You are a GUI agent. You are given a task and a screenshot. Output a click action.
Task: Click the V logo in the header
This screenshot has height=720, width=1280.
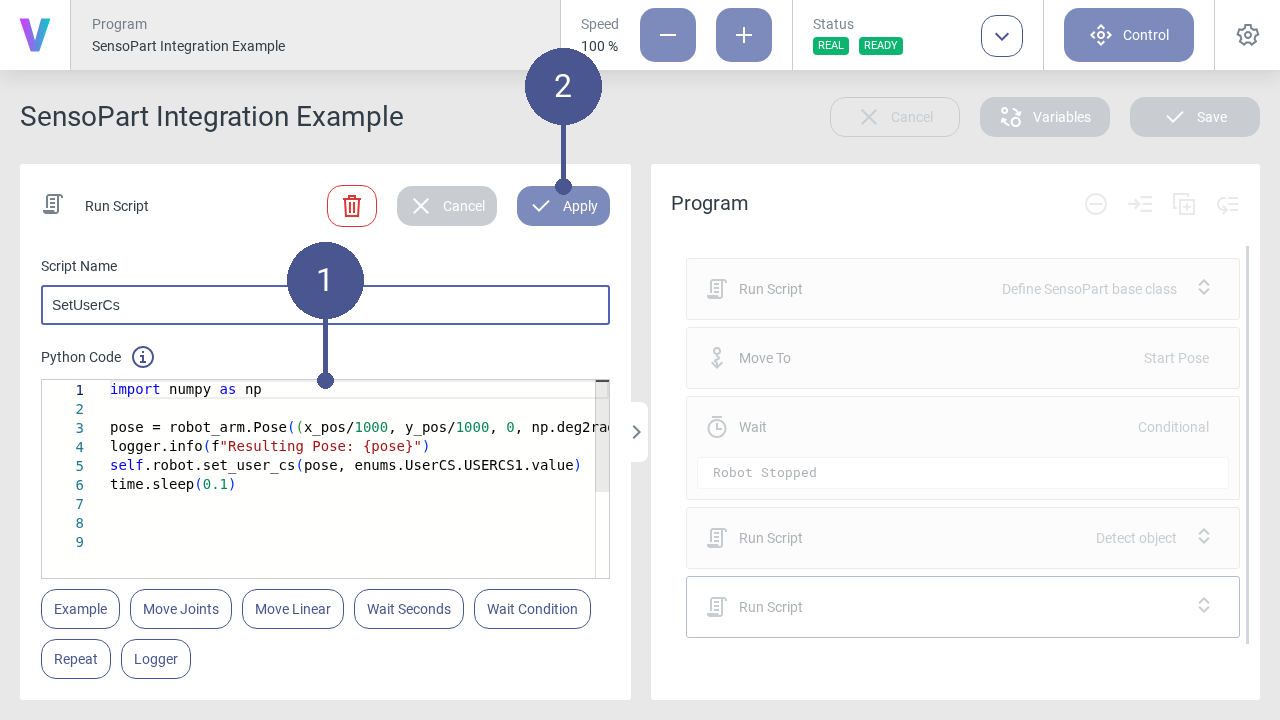(x=35, y=35)
